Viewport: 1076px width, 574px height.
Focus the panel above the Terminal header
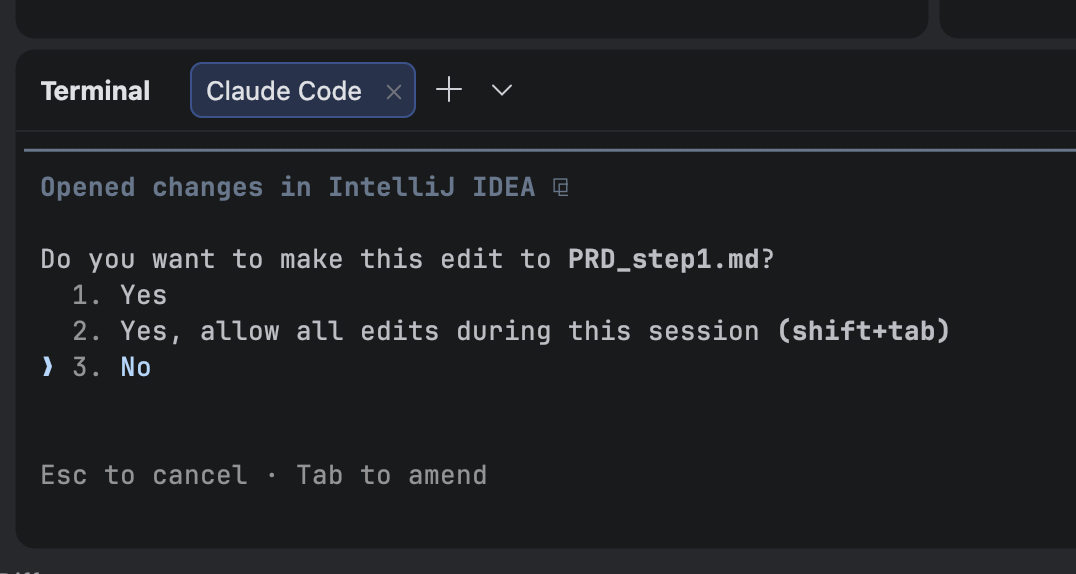tap(470, 17)
